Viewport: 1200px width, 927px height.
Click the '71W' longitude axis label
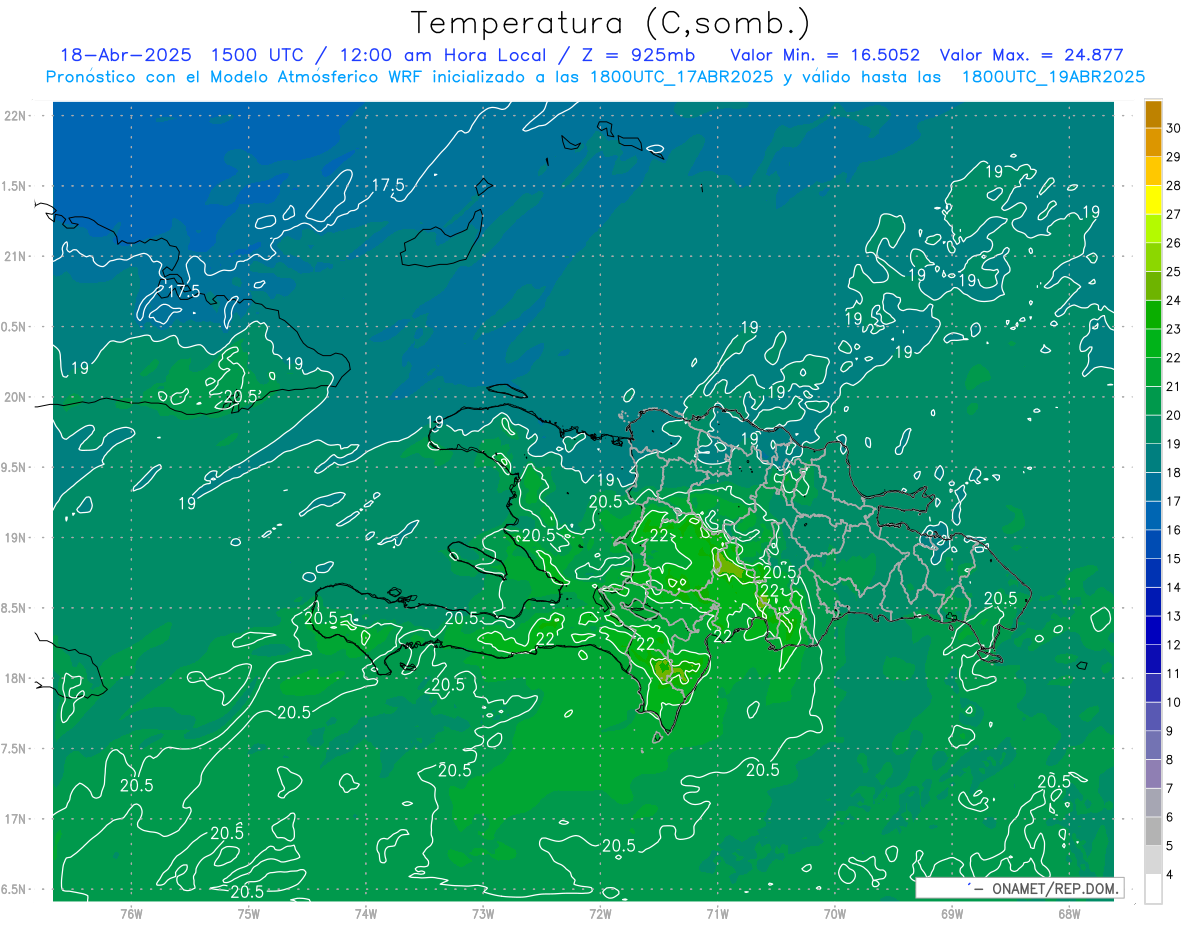717,914
